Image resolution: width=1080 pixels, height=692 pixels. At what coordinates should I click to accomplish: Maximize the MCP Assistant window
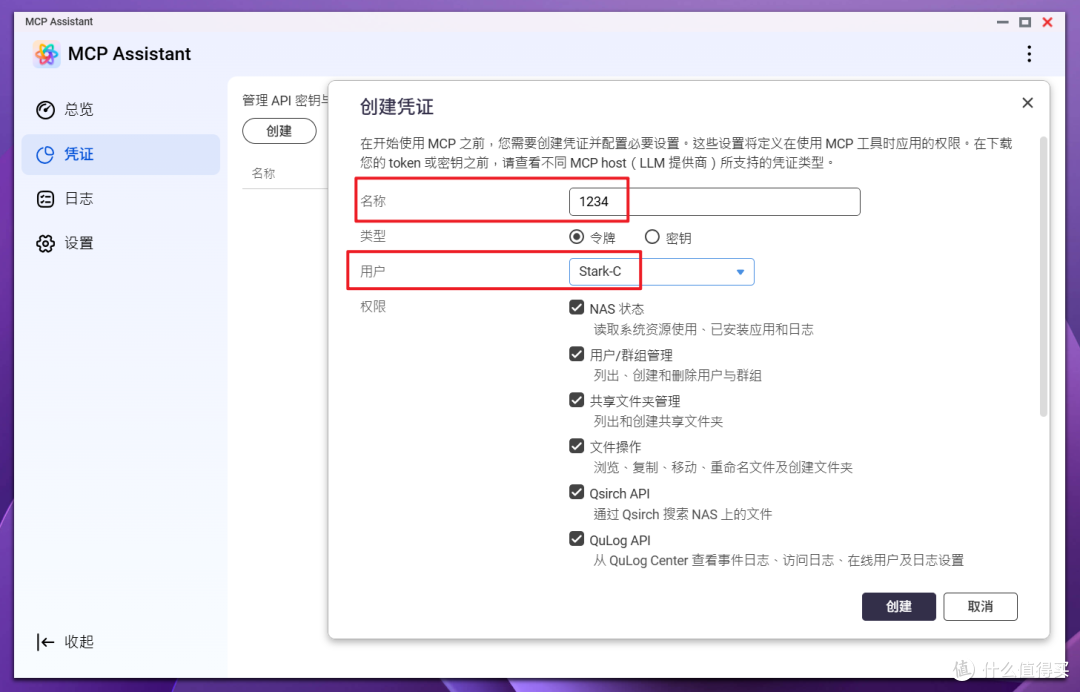tap(1025, 22)
